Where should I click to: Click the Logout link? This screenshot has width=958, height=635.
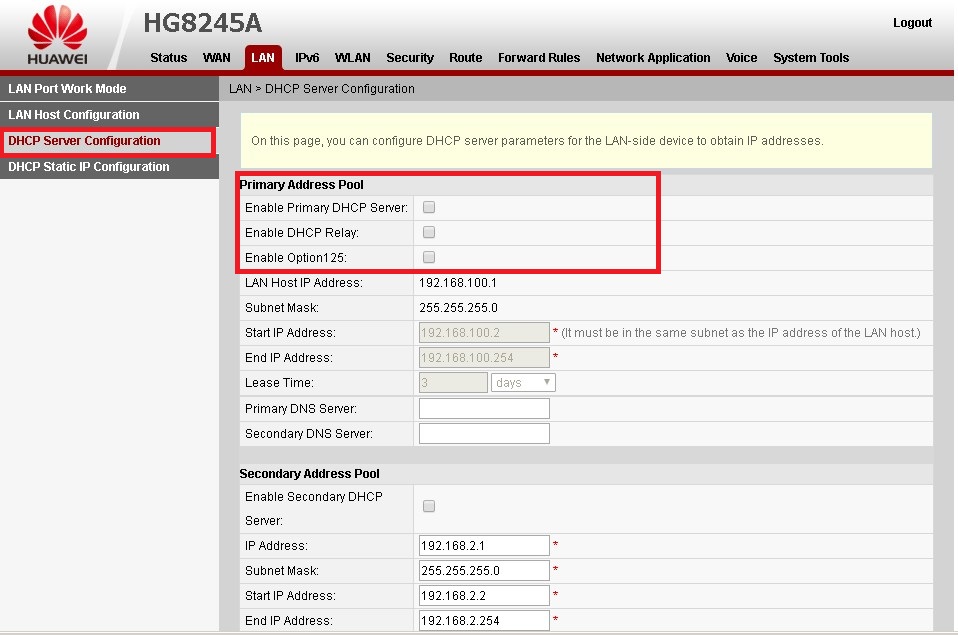[912, 23]
